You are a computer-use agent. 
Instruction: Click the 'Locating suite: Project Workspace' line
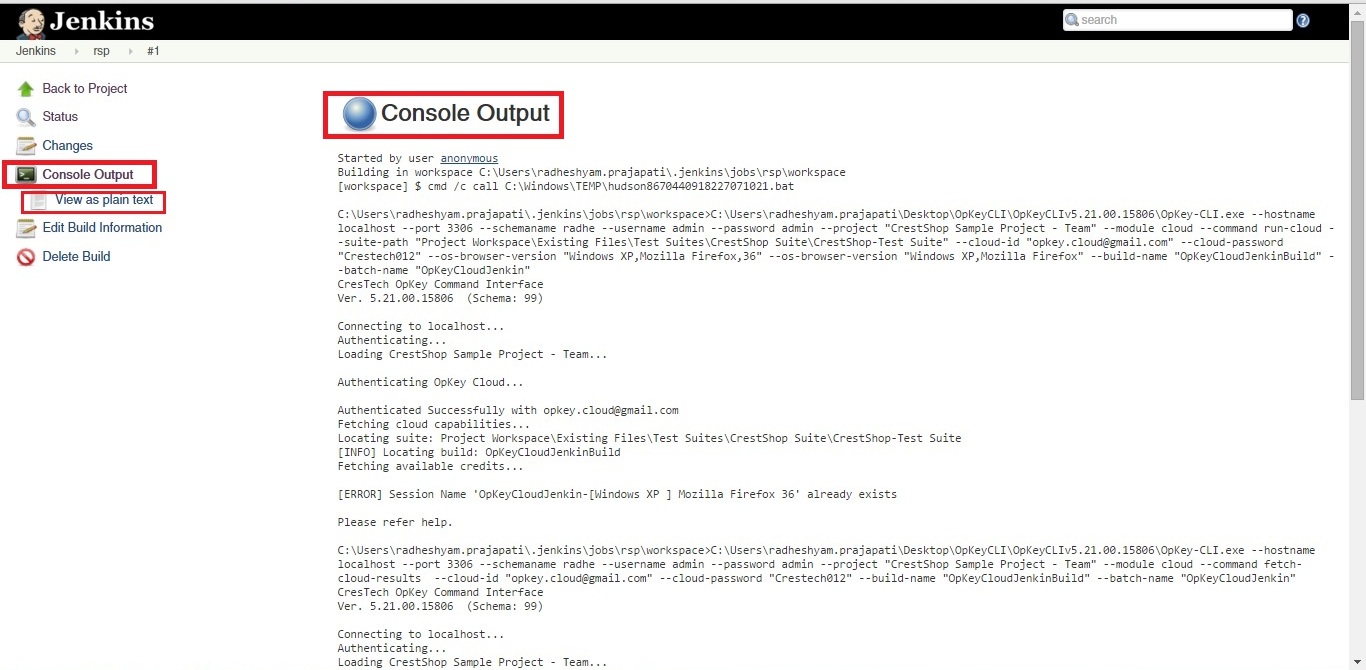(x=649, y=438)
